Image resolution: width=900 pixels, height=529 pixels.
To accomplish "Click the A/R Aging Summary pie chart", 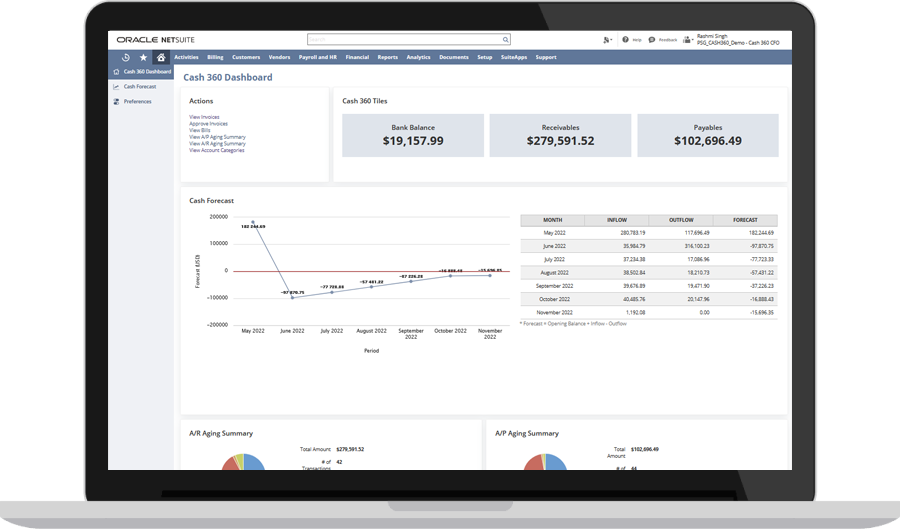I will pyautogui.click(x=243, y=462).
